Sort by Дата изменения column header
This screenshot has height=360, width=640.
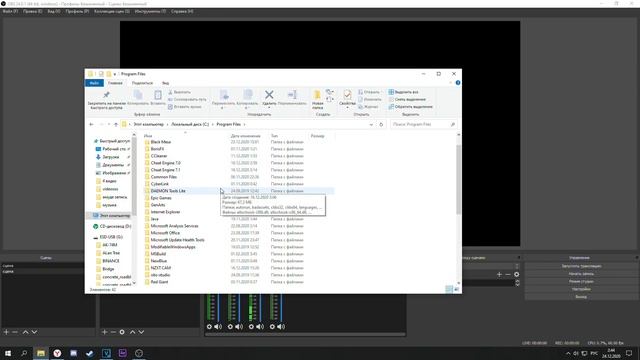pos(245,136)
